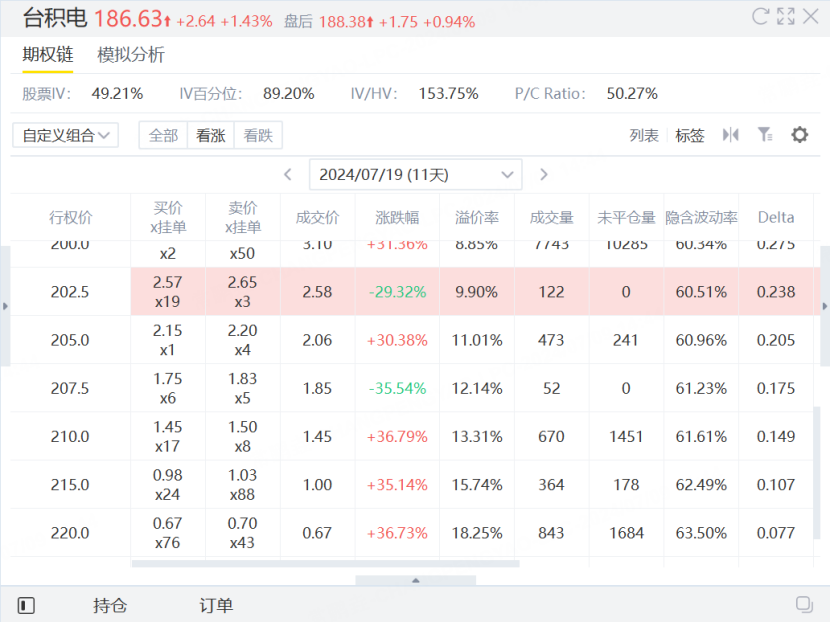Refresh the option chain data
This screenshot has width=830, height=623.
point(760,16)
